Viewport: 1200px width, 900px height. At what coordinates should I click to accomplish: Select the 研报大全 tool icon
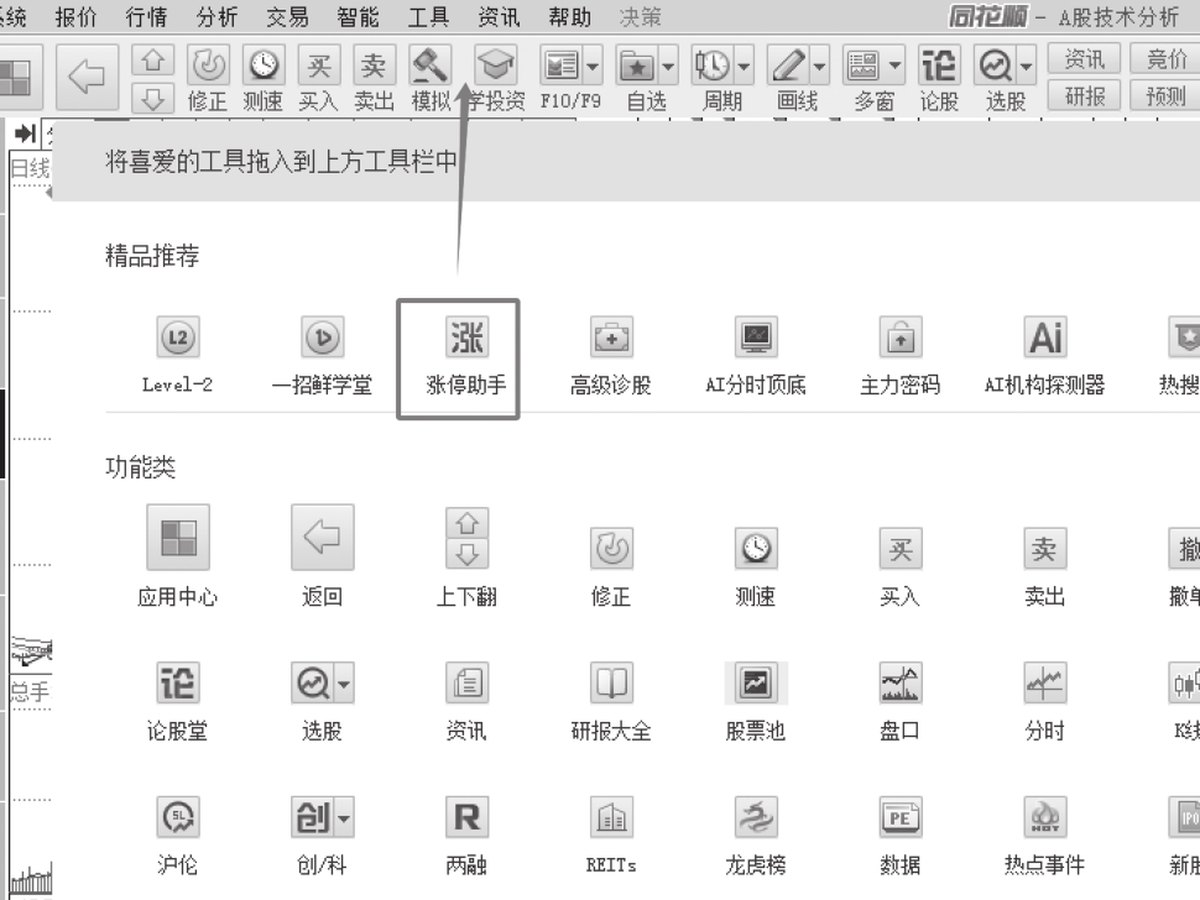pos(611,683)
